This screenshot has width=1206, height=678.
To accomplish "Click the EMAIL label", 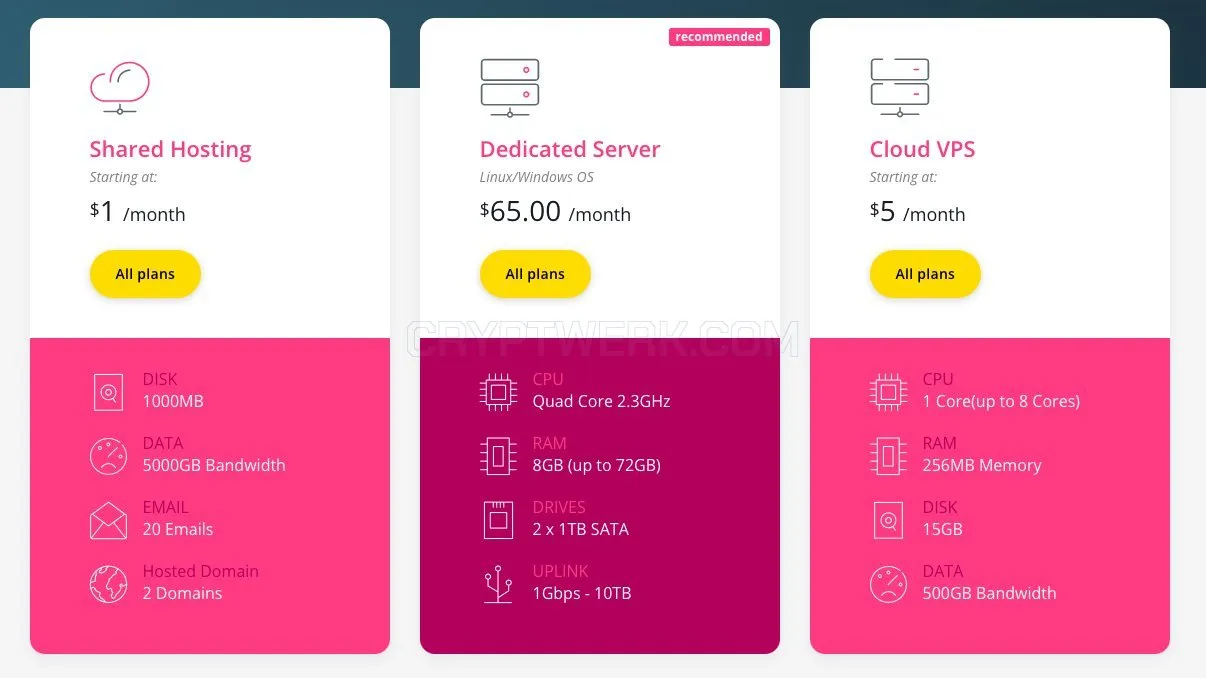I will (x=165, y=507).
